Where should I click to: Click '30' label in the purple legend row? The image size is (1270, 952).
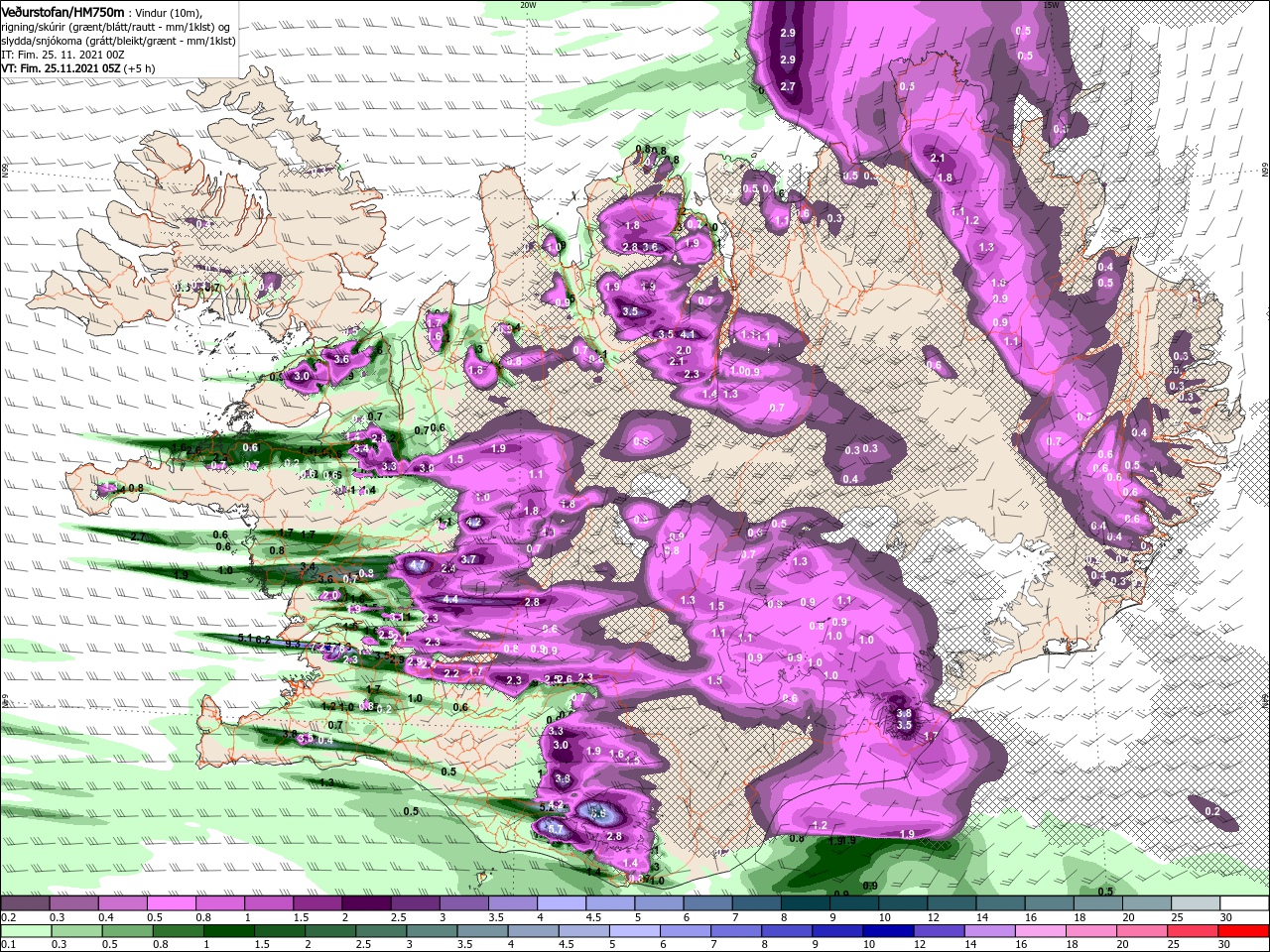pyautogui.click(x=1226, y=917)
